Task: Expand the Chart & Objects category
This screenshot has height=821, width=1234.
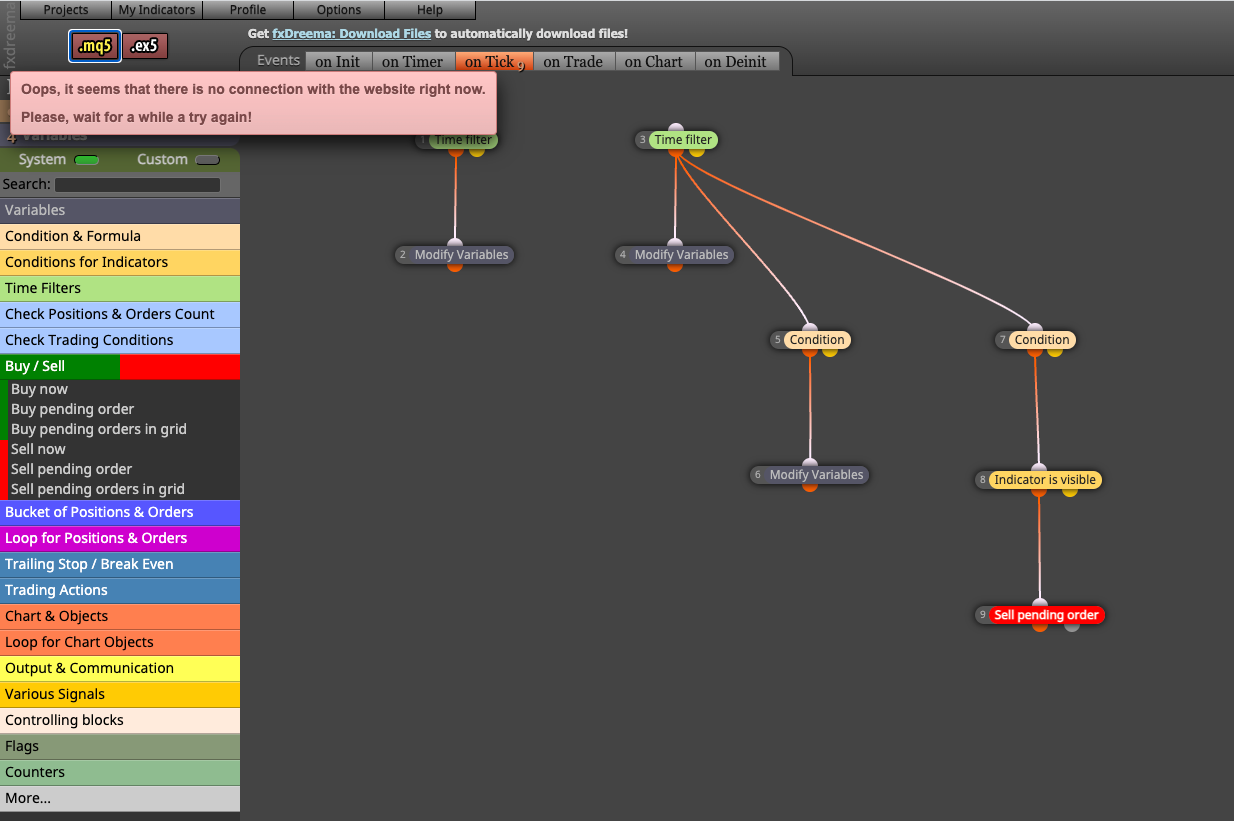Action: pos(120,616)
